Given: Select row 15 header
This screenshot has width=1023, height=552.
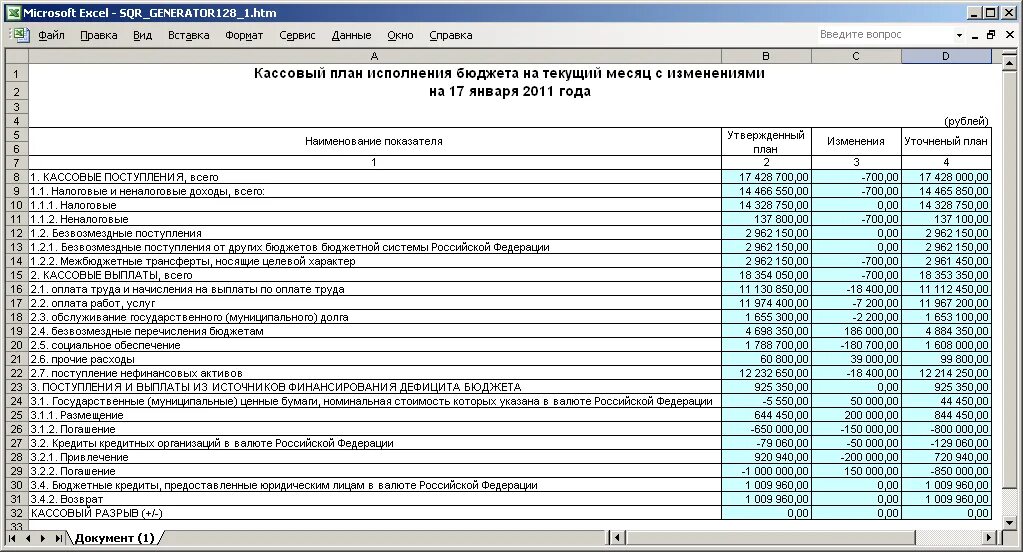Looking at the screenshot, I should (16, 275).
